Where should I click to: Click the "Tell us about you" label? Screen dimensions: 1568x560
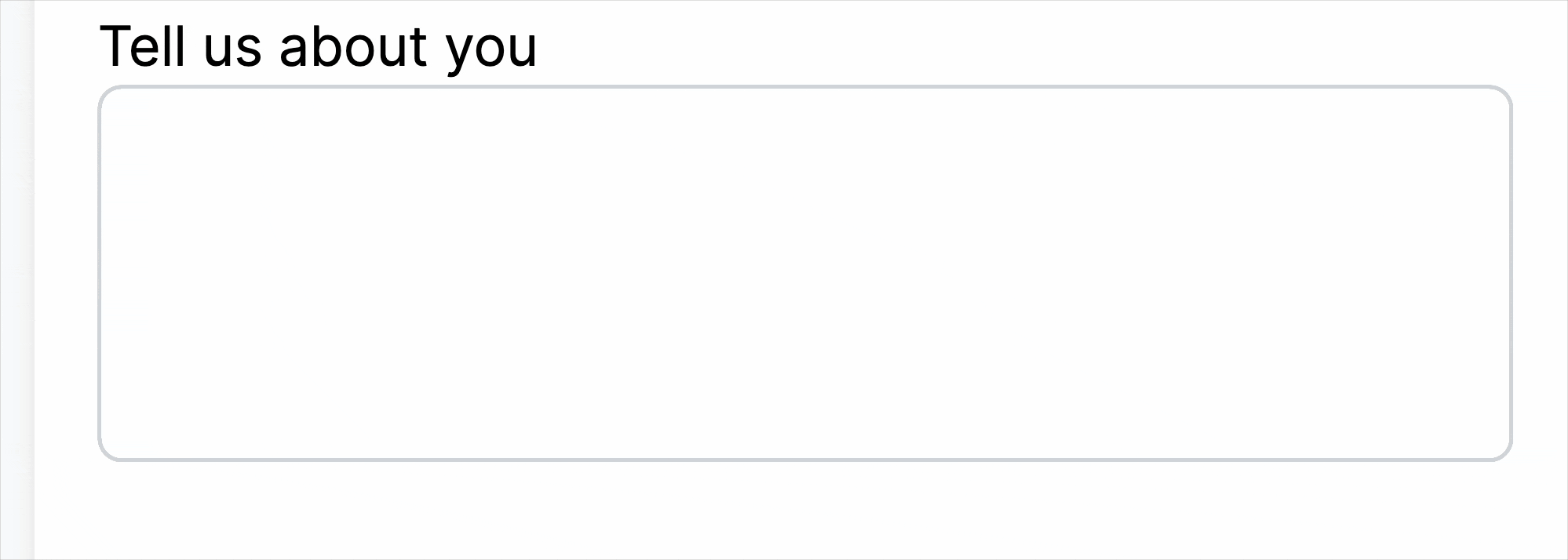tap(318, 46)
